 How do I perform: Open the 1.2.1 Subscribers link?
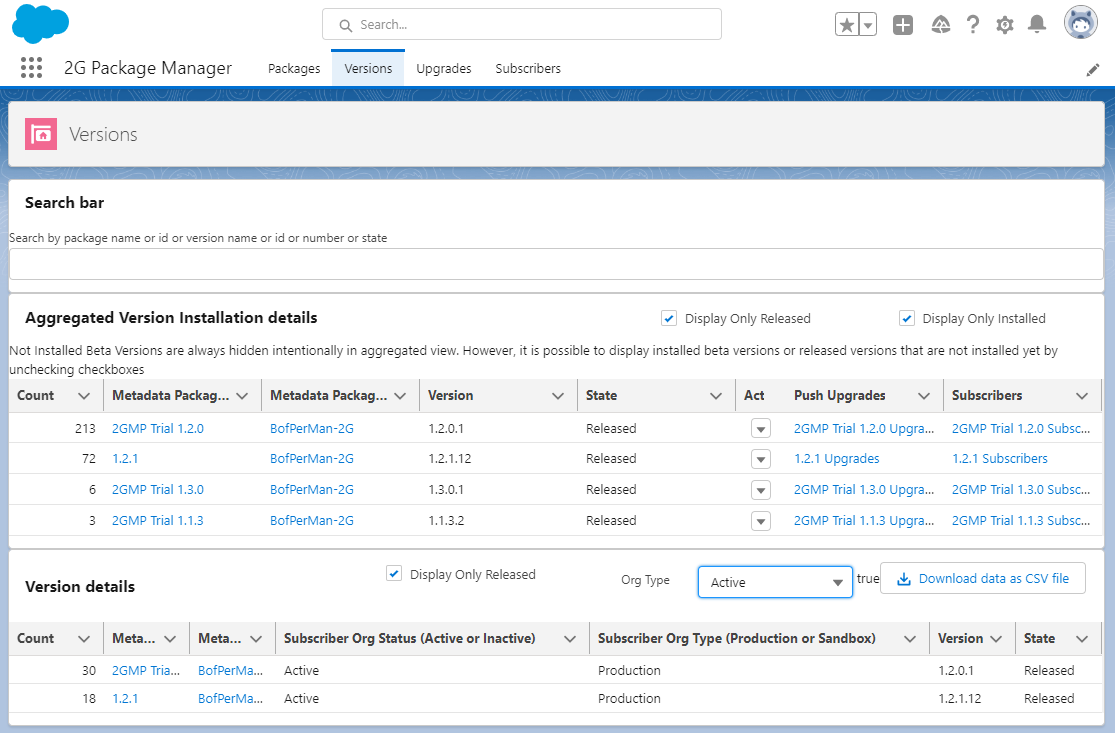pyautogui.click(x=1000, y=459)
